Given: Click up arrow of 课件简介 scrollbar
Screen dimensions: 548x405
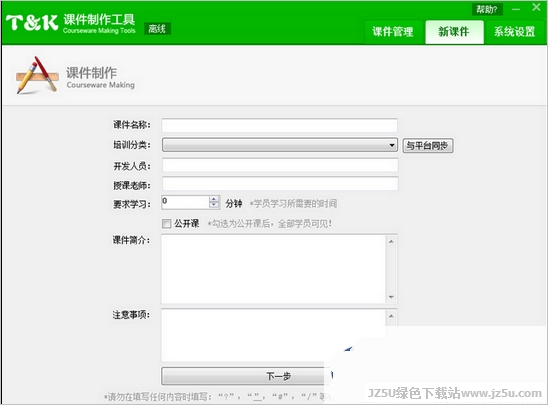Looking at the screenshot, I should pyautogui.click(x=391, y=241).
